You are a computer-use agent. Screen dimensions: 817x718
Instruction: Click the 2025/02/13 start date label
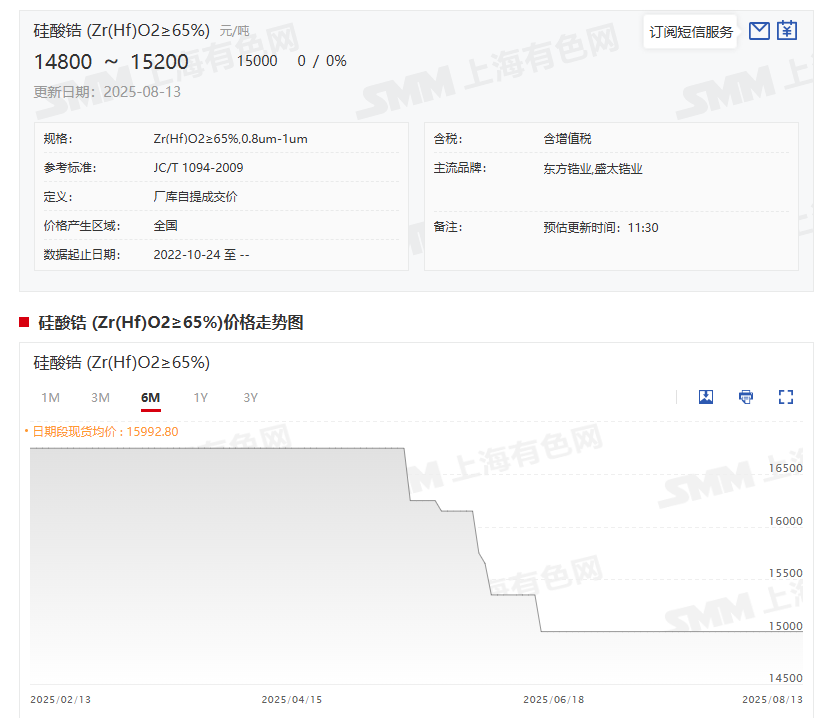coord(60,700)
